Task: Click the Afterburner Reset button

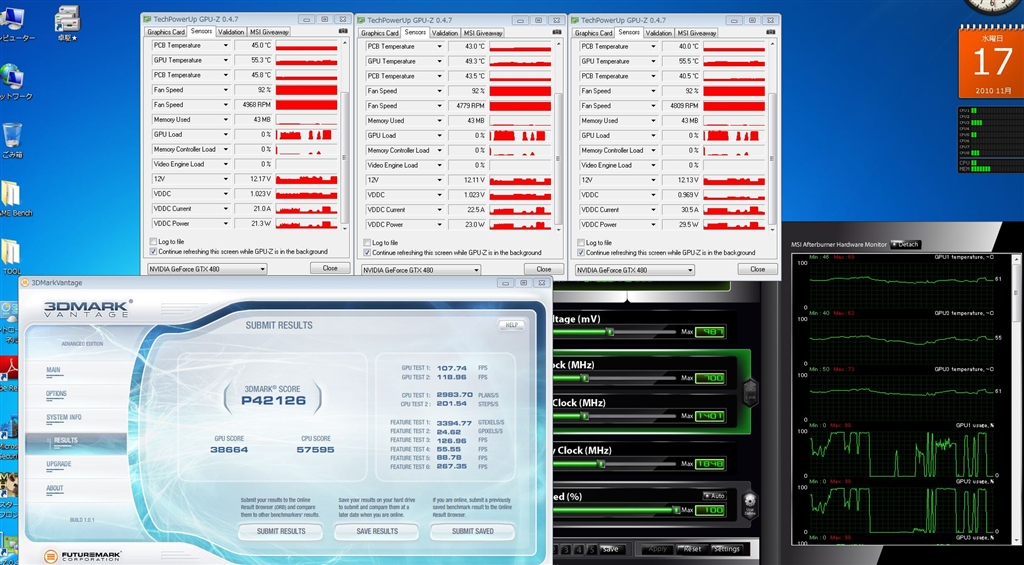Action: (x=692, y=549)
